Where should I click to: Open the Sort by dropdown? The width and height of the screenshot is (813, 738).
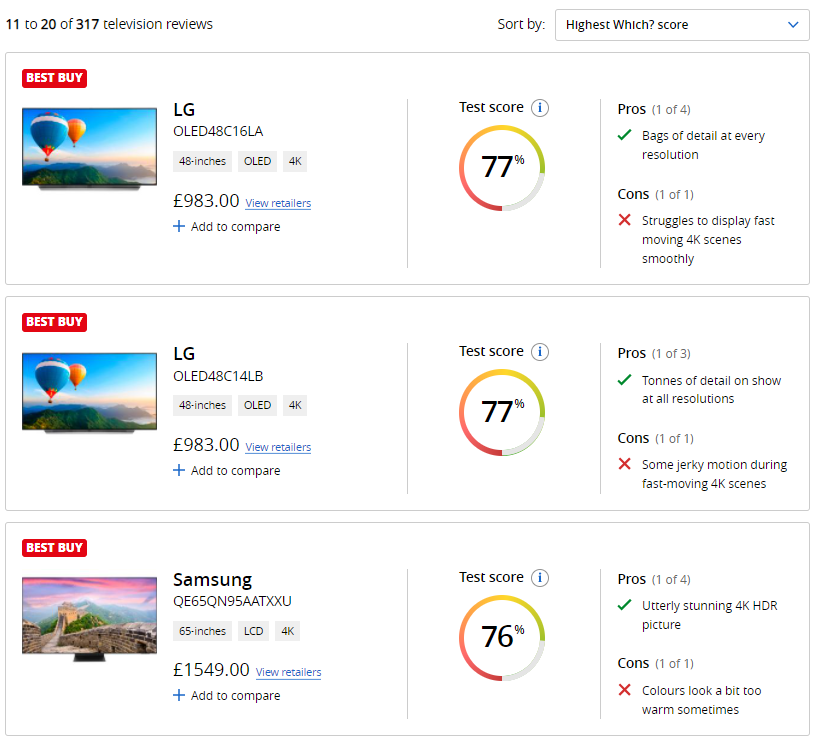[682, 25]
